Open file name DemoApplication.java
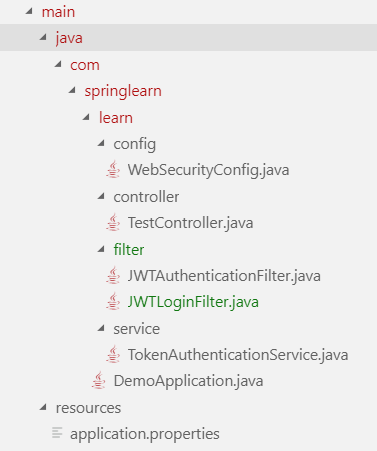377x451 pixels. [188, 381]
